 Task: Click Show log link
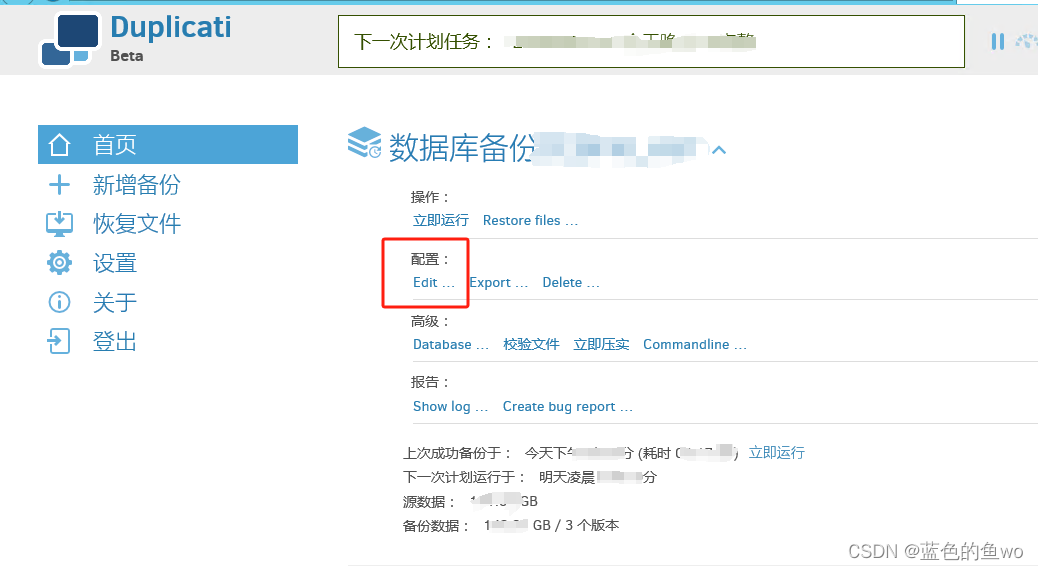[x=450, y=406]
